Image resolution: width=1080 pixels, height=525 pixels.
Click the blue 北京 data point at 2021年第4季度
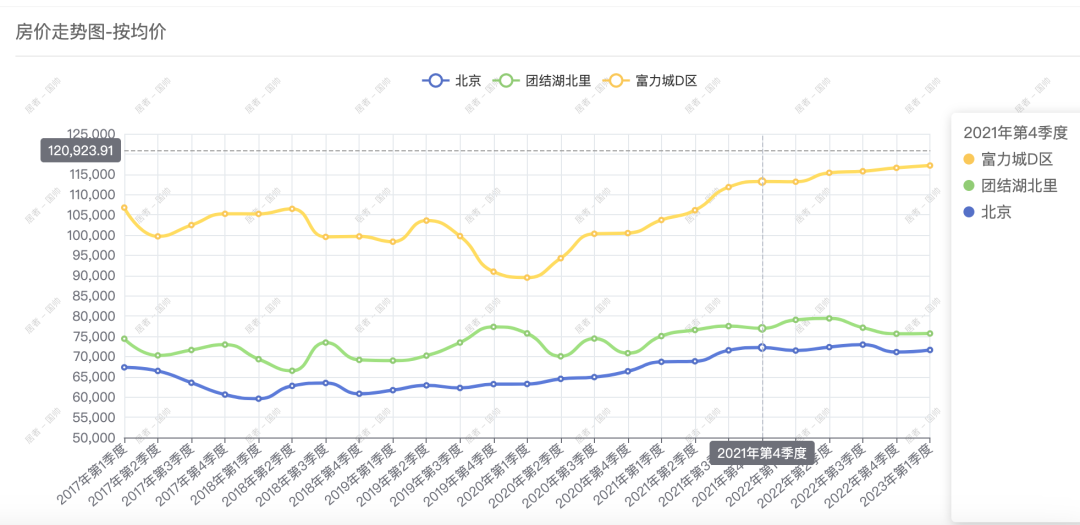[x=762, y=347]
